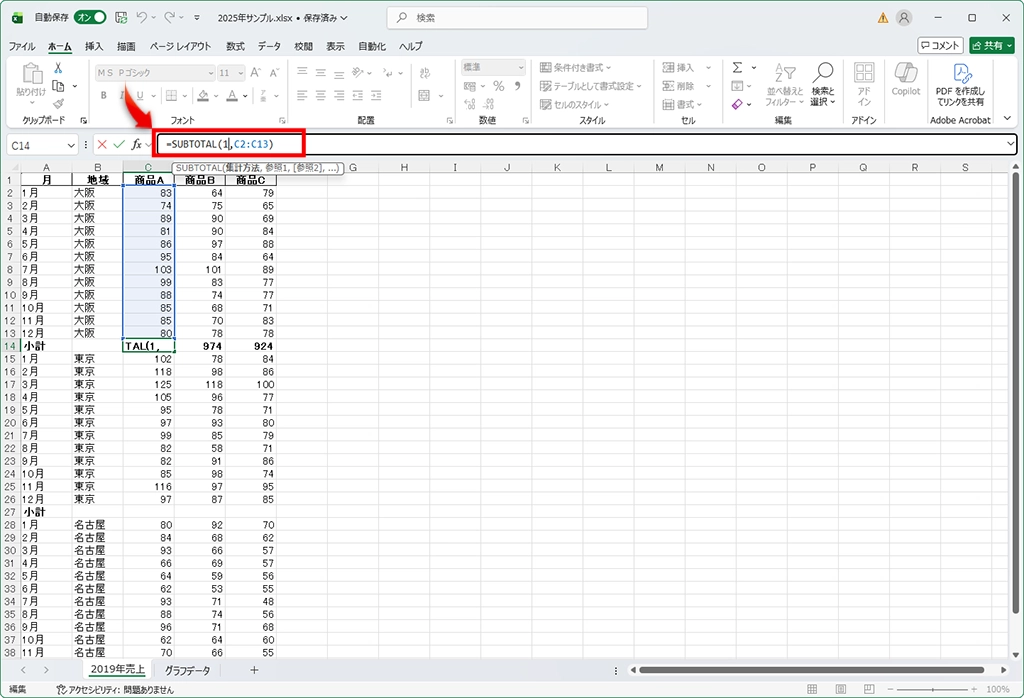Open the Insert Function (fx) dialog
The height and width of the screenshot is (698, 1024).
coord(137,145)
